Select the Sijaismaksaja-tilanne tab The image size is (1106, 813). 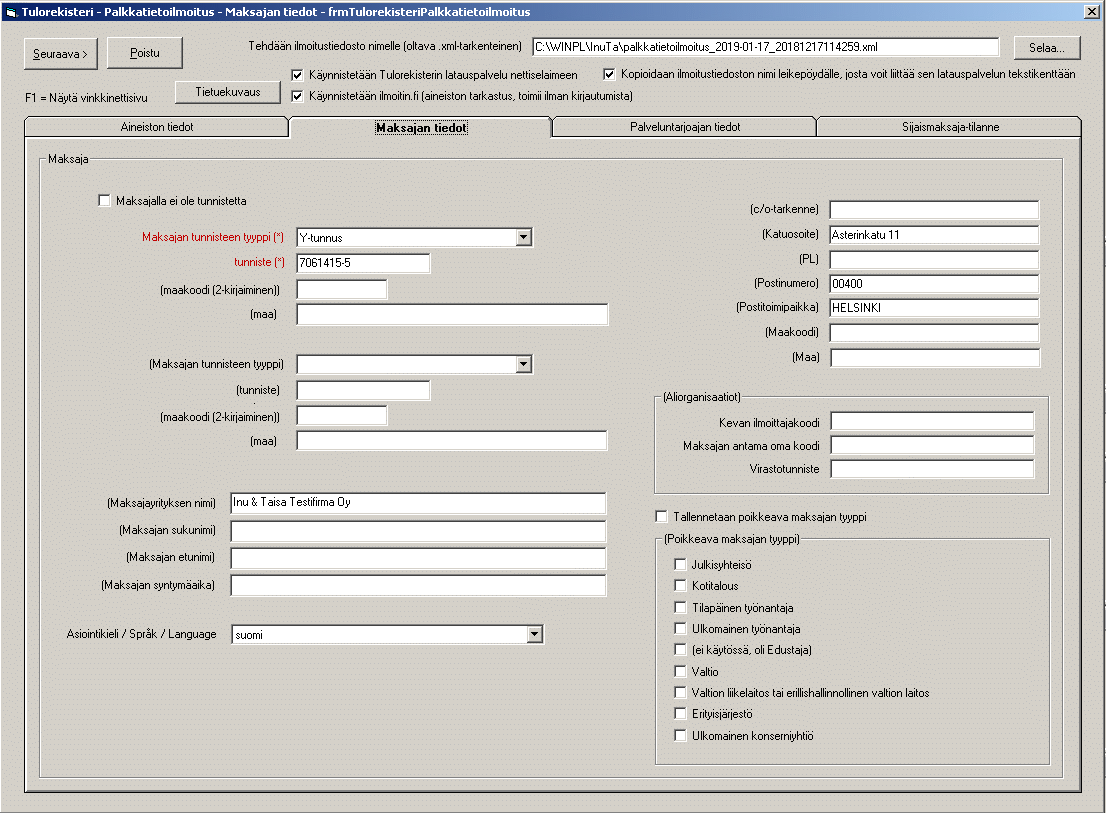948,127
